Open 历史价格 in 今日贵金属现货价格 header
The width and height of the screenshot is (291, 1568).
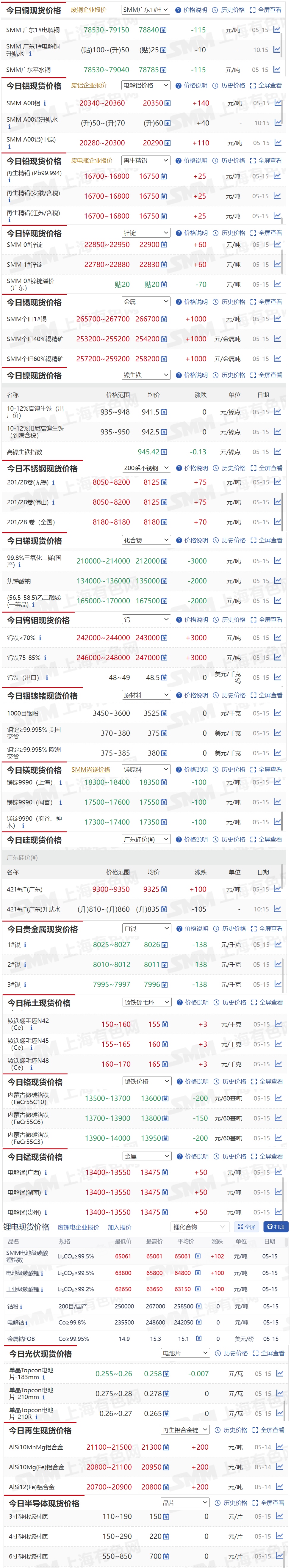[x=230, y=929]
